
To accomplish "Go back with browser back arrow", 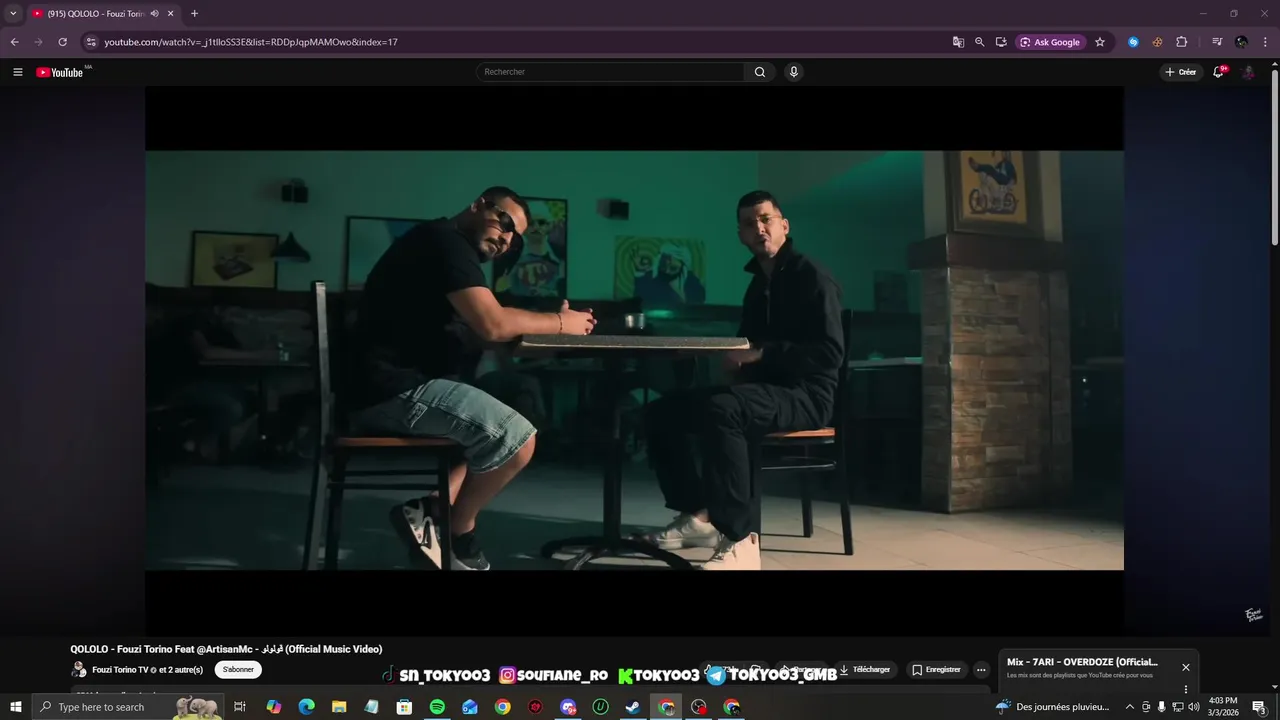I will 14,42.
